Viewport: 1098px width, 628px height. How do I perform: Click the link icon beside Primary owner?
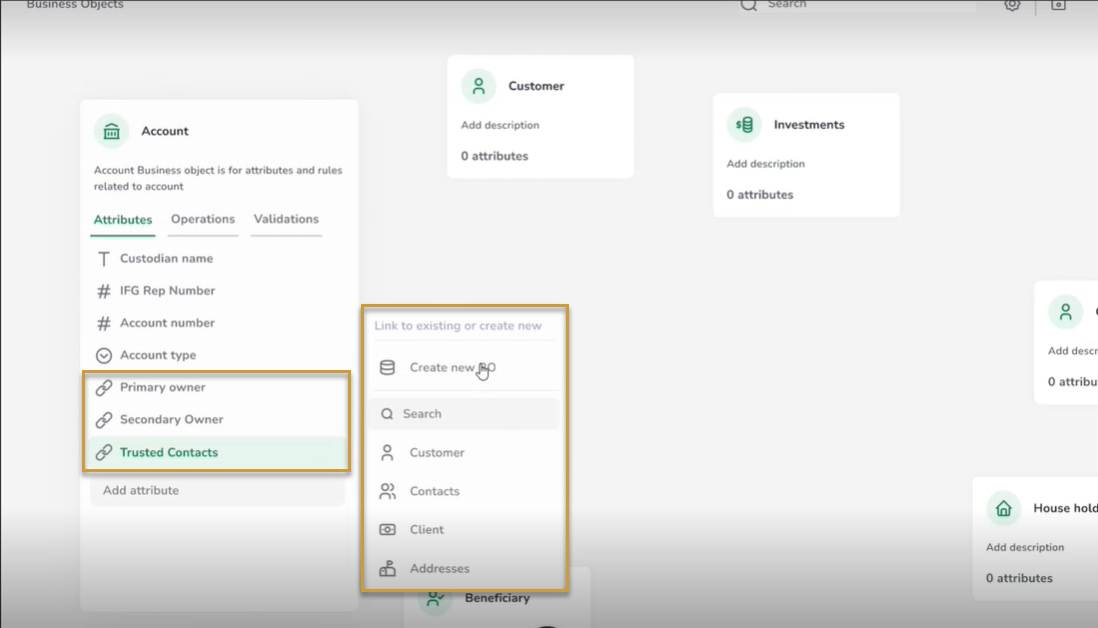pyautogui.click(x=103, y=387)
